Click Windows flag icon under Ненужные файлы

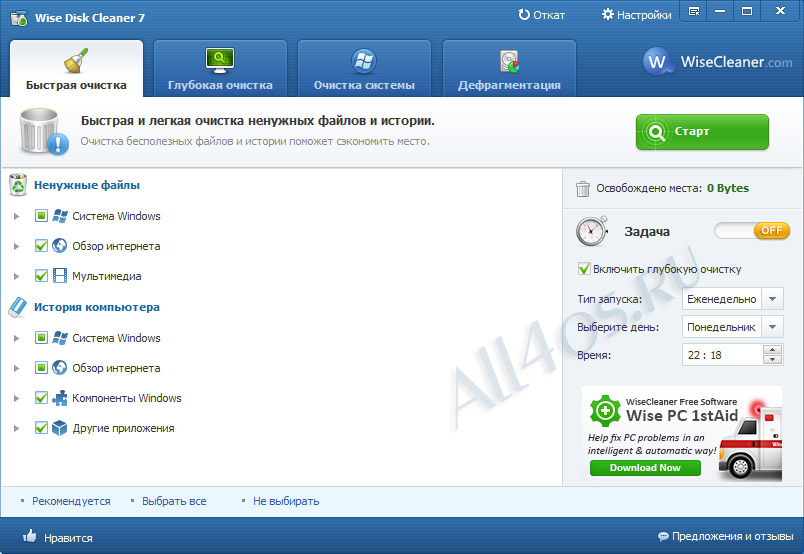(x=59, y=216)
